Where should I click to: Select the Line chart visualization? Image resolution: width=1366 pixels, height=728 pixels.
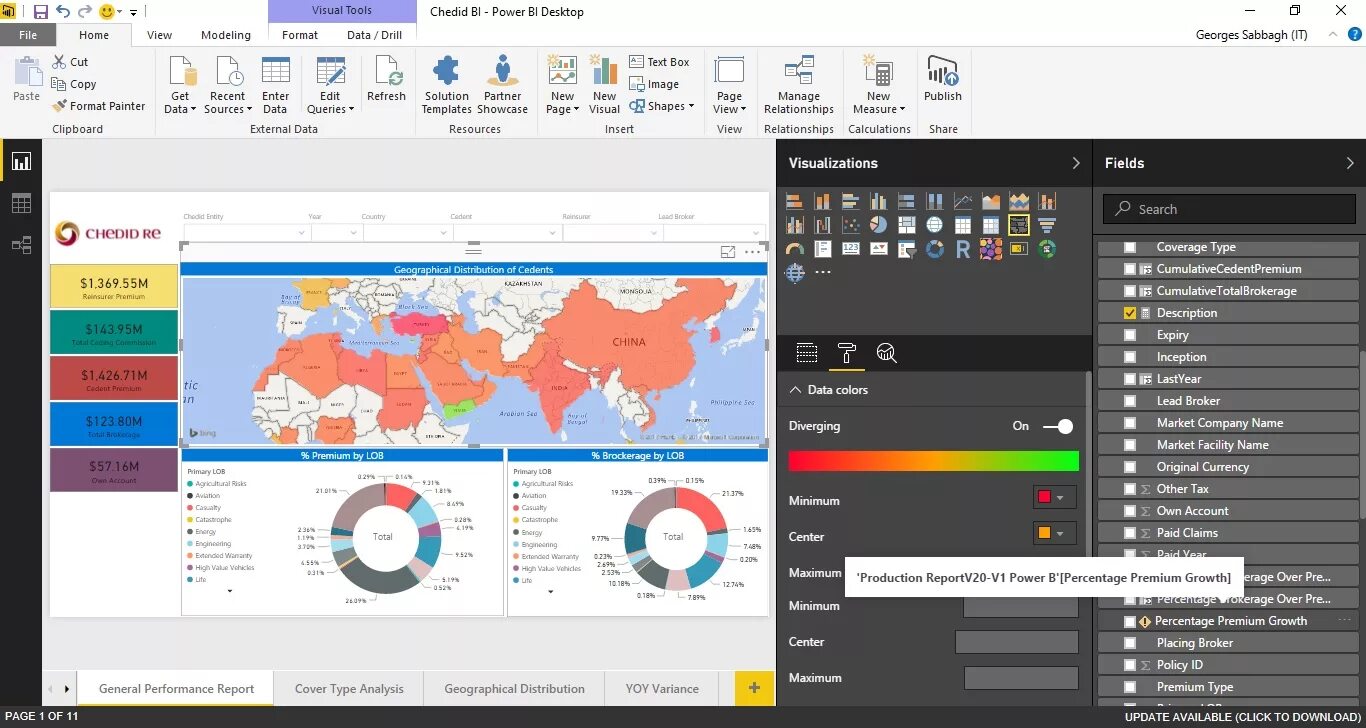click(x=963, y=201)
